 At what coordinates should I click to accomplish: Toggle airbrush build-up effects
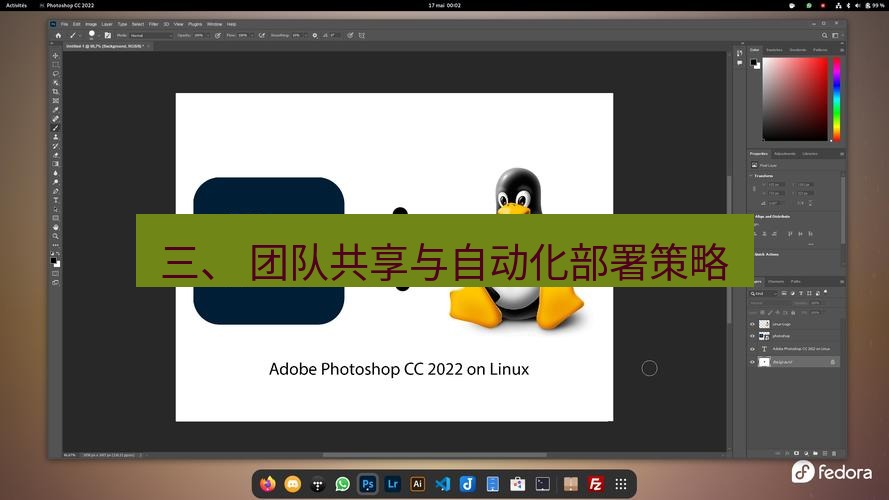(x=261, y=36)
